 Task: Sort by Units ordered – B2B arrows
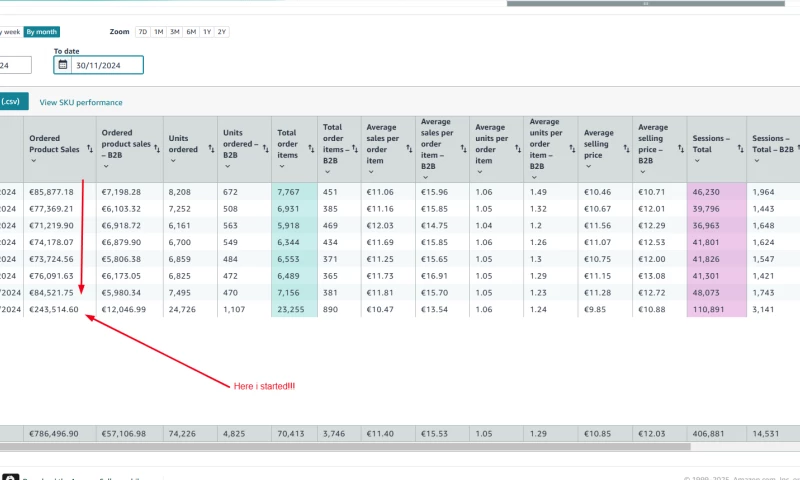point(265,148)
